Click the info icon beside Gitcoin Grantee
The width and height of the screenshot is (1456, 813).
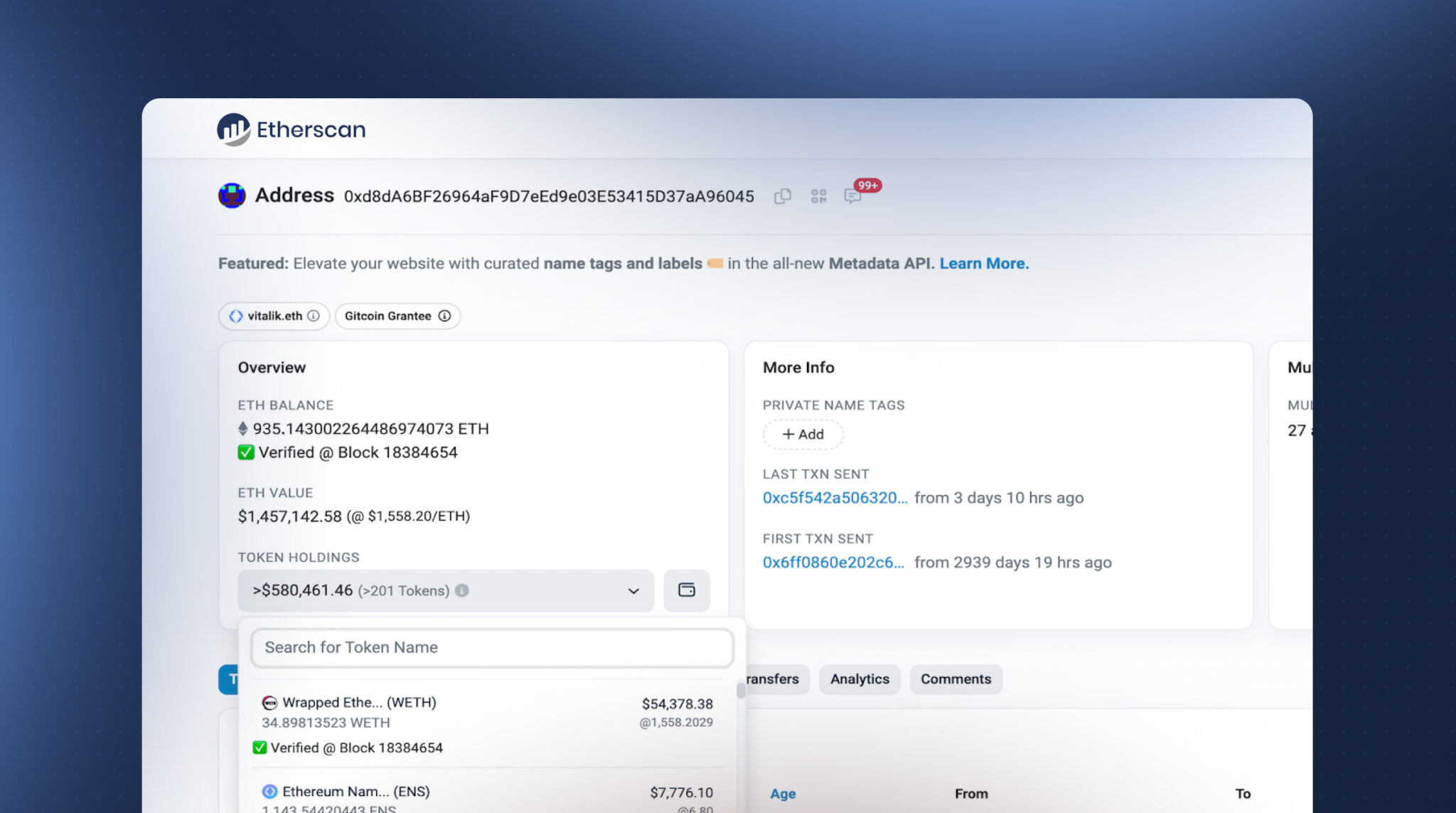click(444, 316)
